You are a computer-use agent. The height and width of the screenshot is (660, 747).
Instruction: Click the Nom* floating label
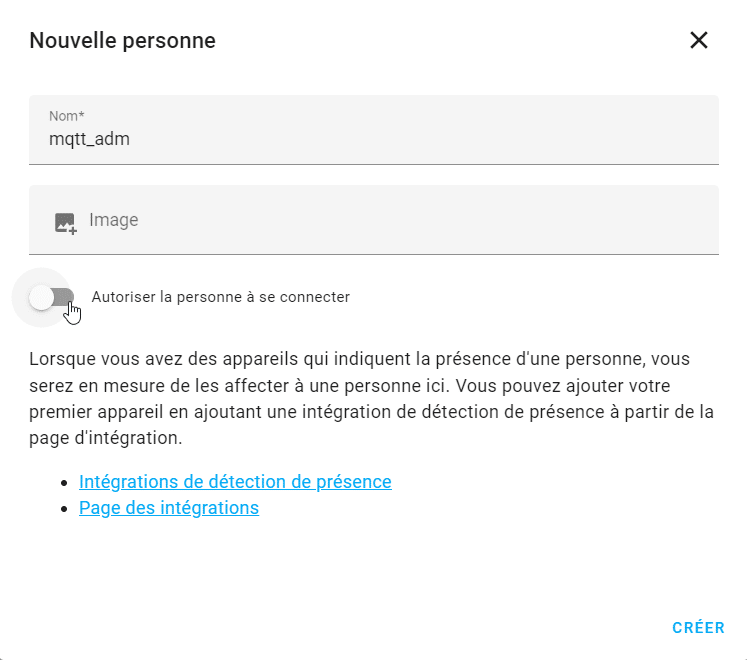[67, 116]
